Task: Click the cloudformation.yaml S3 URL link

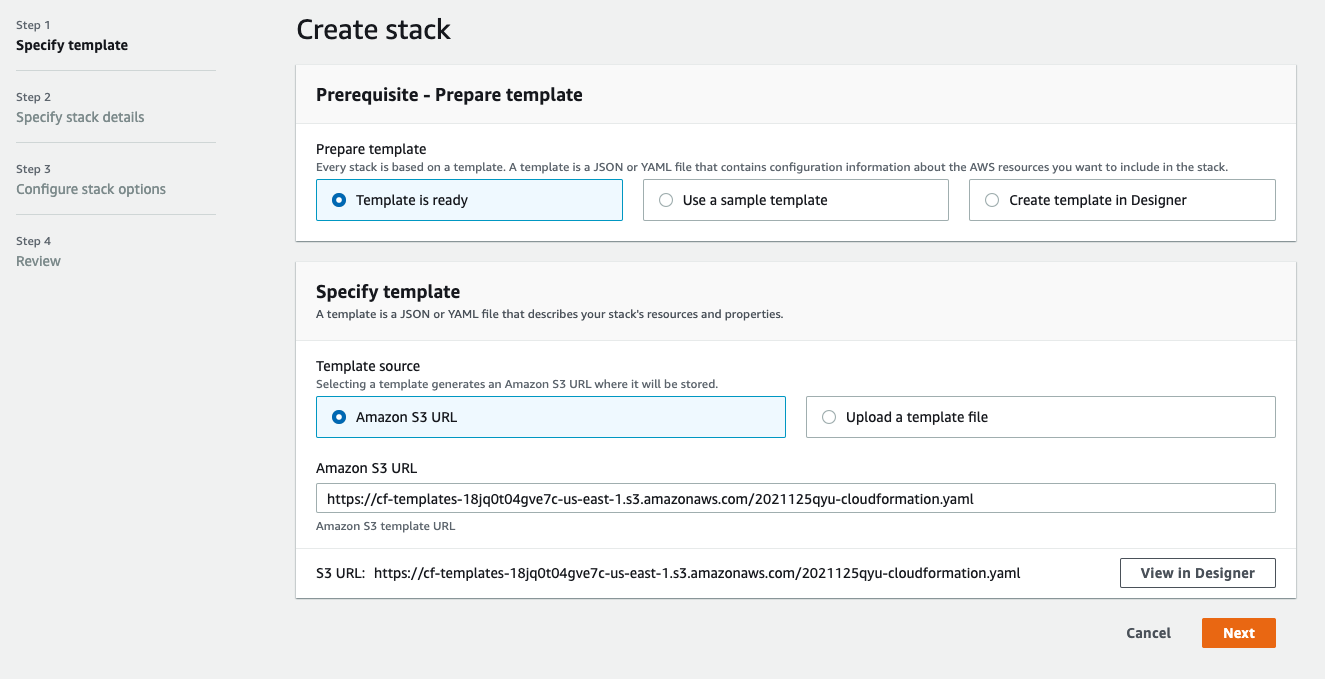Action: (x=696, y=572)
